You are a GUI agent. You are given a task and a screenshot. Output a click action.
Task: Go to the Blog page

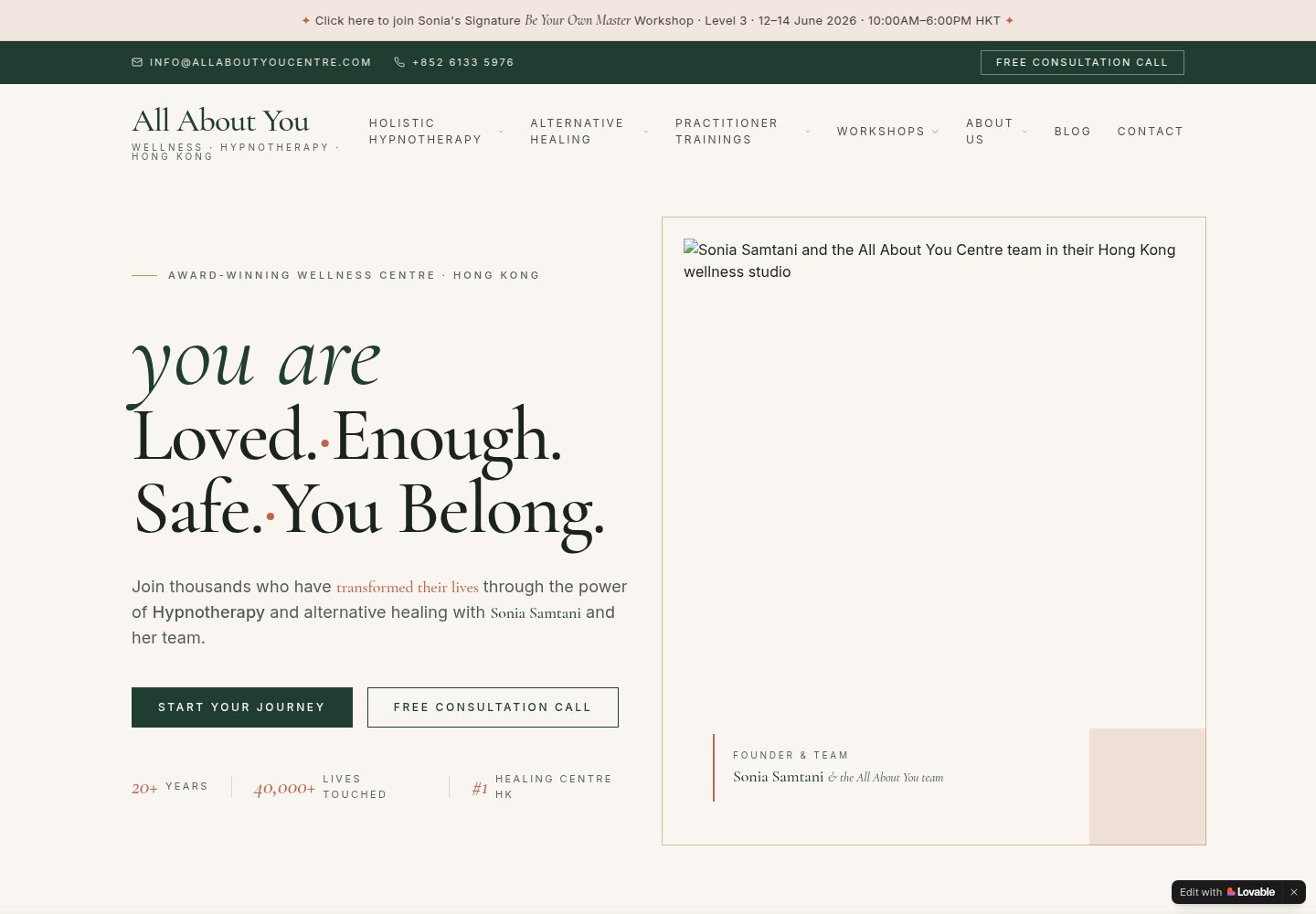pyautogui.click(x=1073, y=132)
